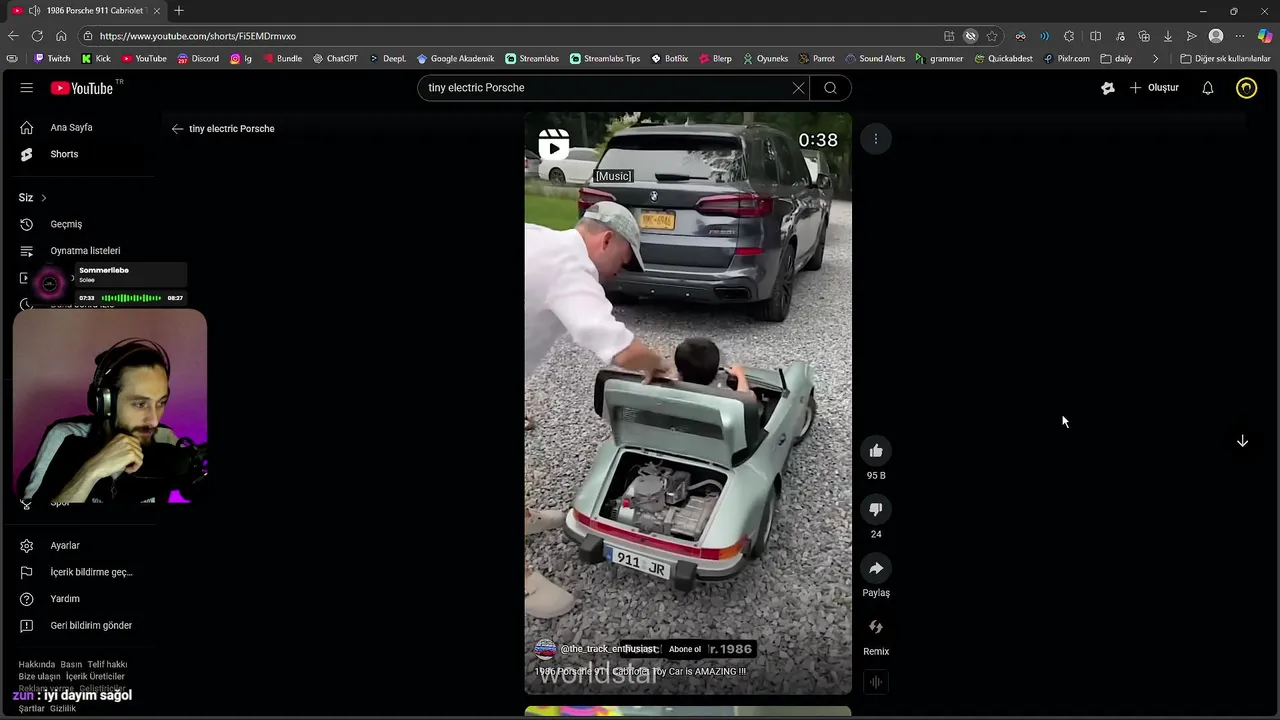The width and height of the screenshot is (1280, 720).
Task: Open the YouTube account avatar menu
Action: (x=1246, y=88)
